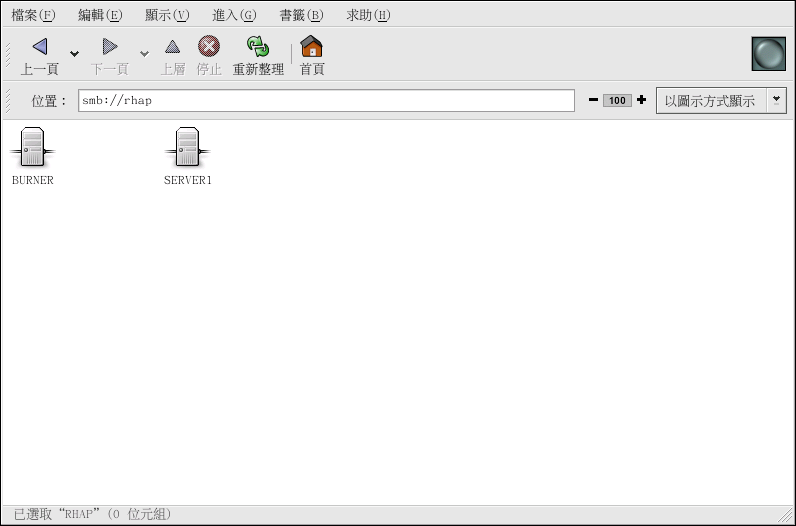Click the location field showing smb://rhap

326,101
